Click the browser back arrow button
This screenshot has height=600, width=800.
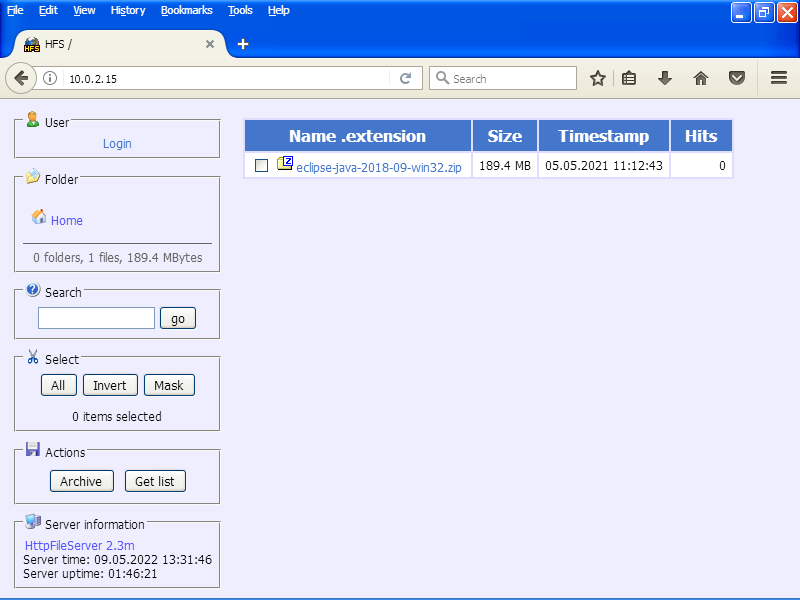tap(21, 78)
